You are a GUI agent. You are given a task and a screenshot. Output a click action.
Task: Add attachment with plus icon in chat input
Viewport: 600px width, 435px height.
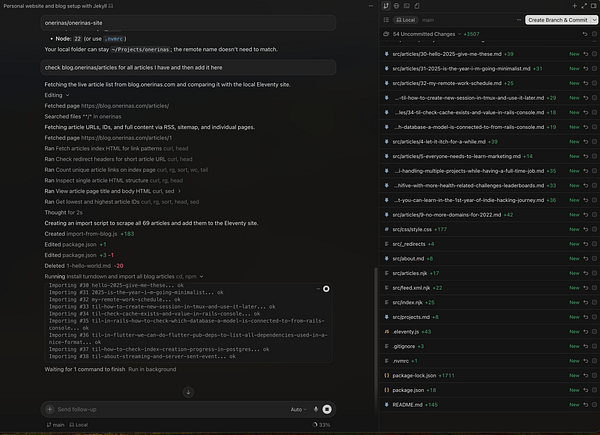coord(50,409)
